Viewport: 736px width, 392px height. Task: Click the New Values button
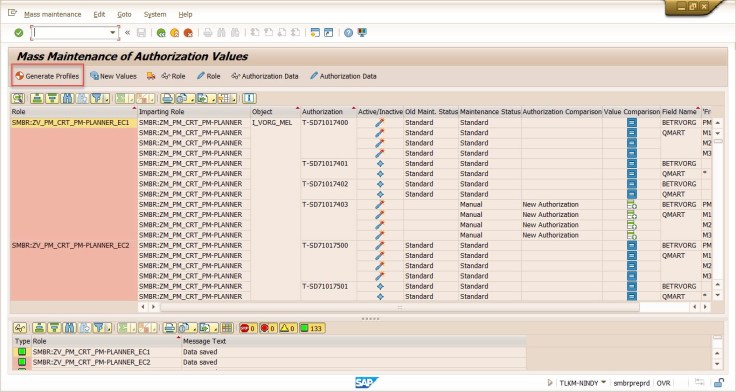(x=113, y=76)
